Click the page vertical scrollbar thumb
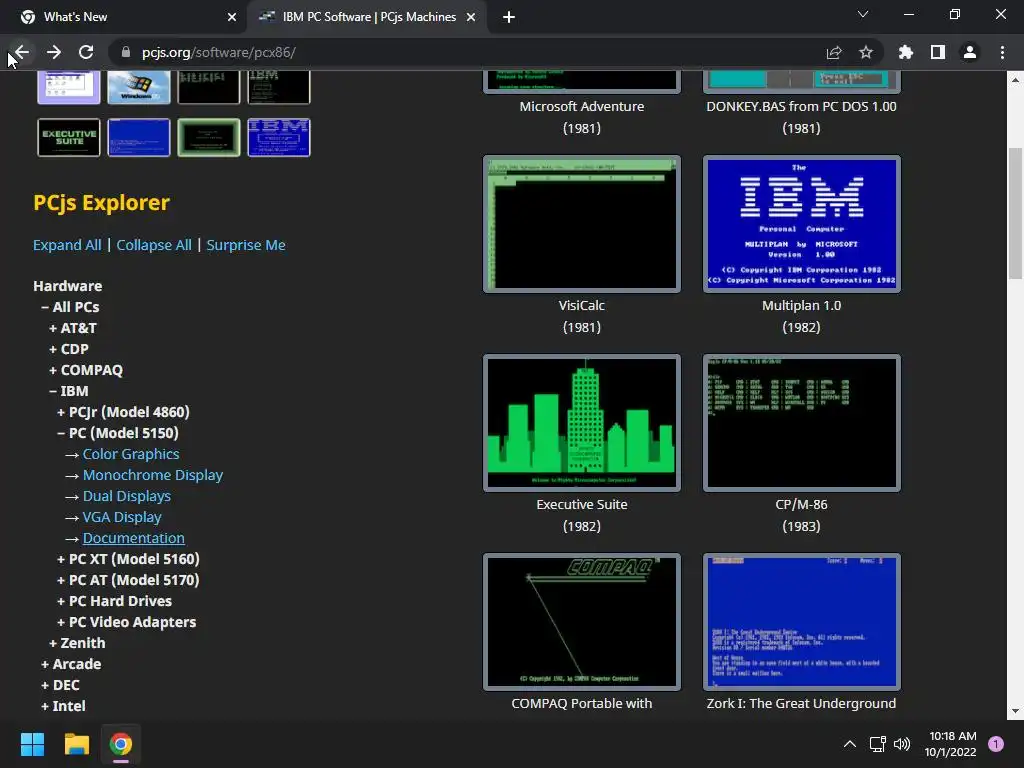 1015,214
